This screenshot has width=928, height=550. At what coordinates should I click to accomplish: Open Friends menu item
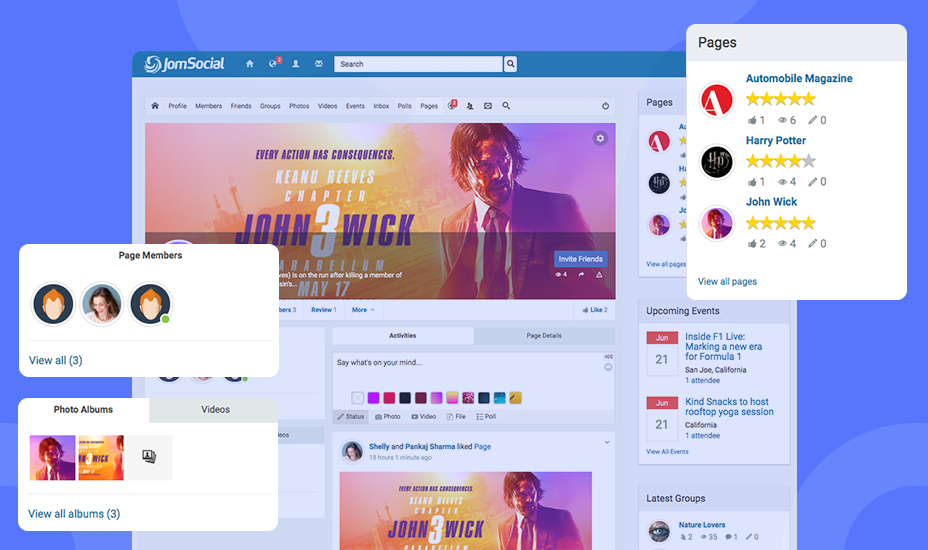pyautogui.click(x=241, y=106)
